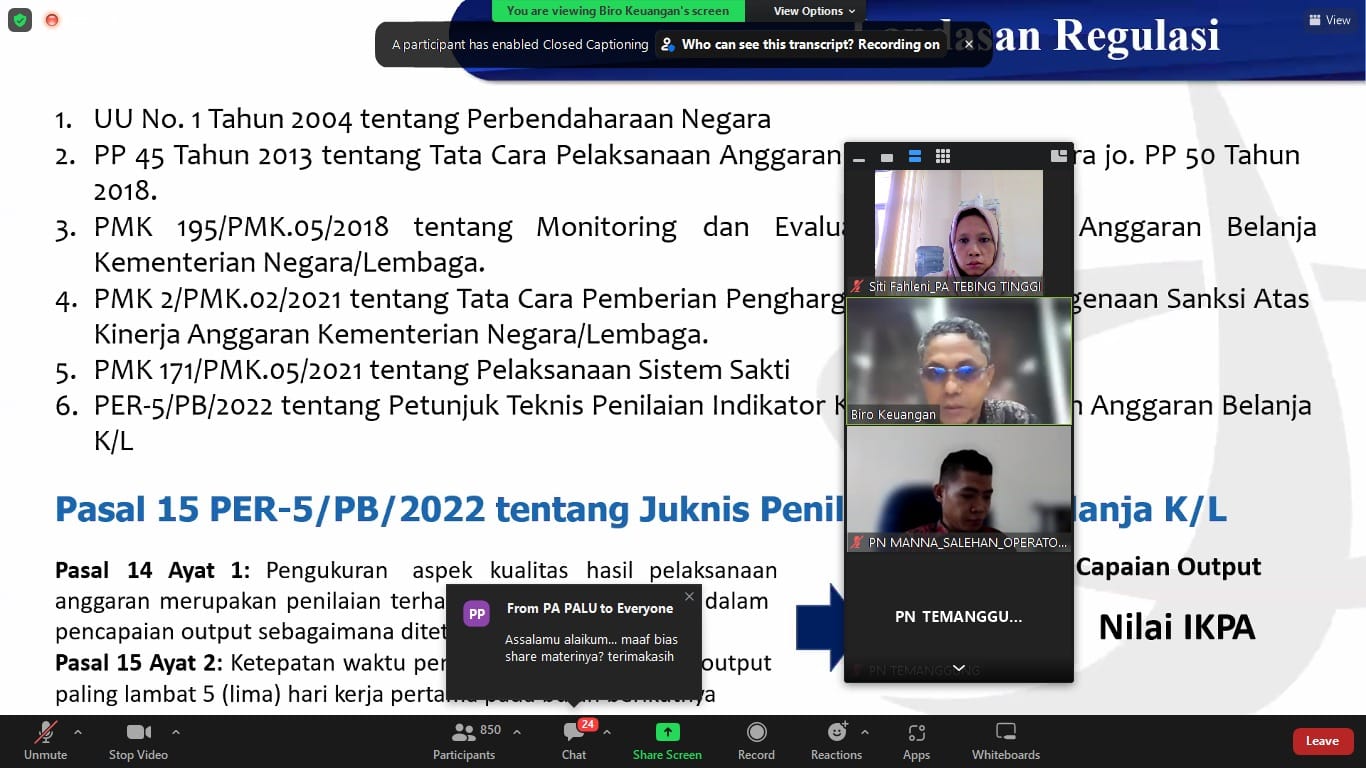Pop out the floating video panel
The image size is (1366, 768).
coord(1058,155)
